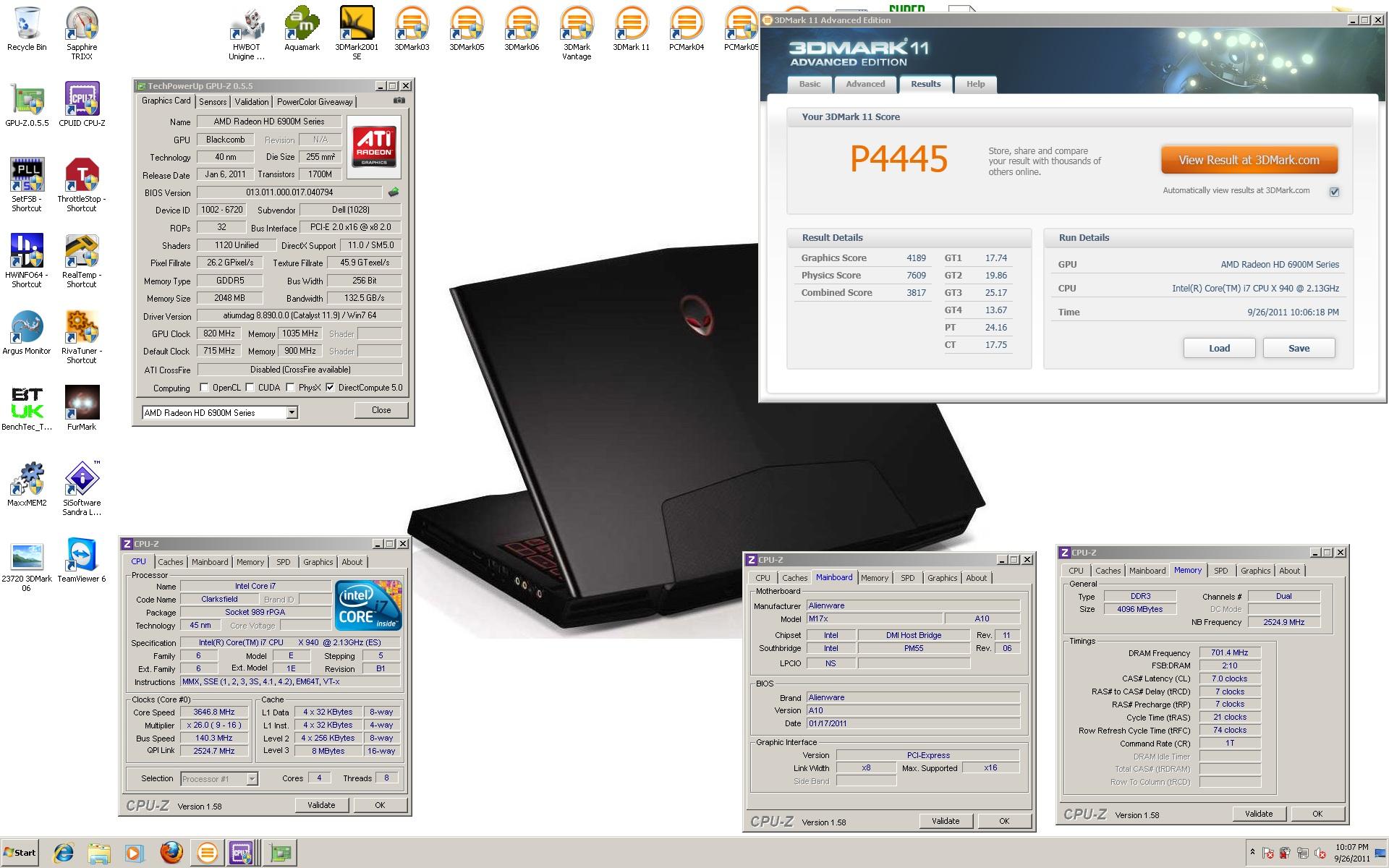Click the P4445 score text
The width and height of the screenshot is (1389, 868).
pyautogui.click(x=899, y=160)
